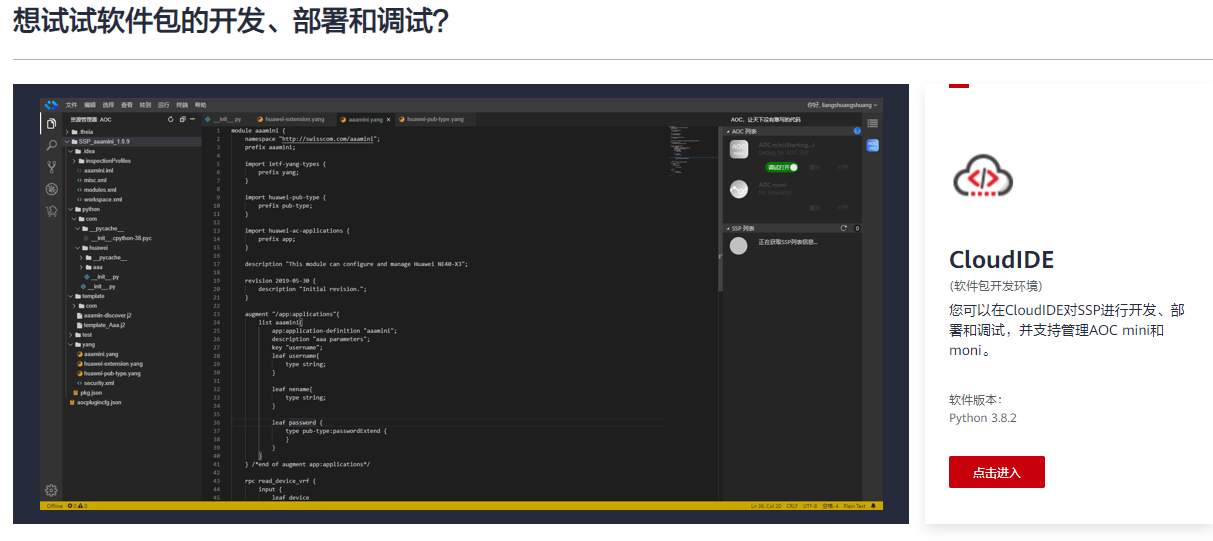Click the editor vertical scrollbar
Viewport: 1213px width, 541px height.
[x=720, y=210]
